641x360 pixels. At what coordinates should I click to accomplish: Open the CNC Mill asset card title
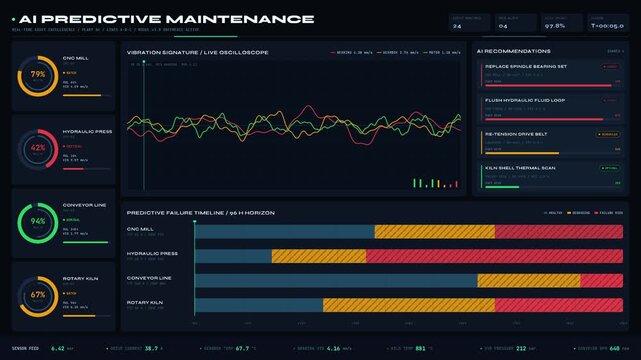(76, 58)
